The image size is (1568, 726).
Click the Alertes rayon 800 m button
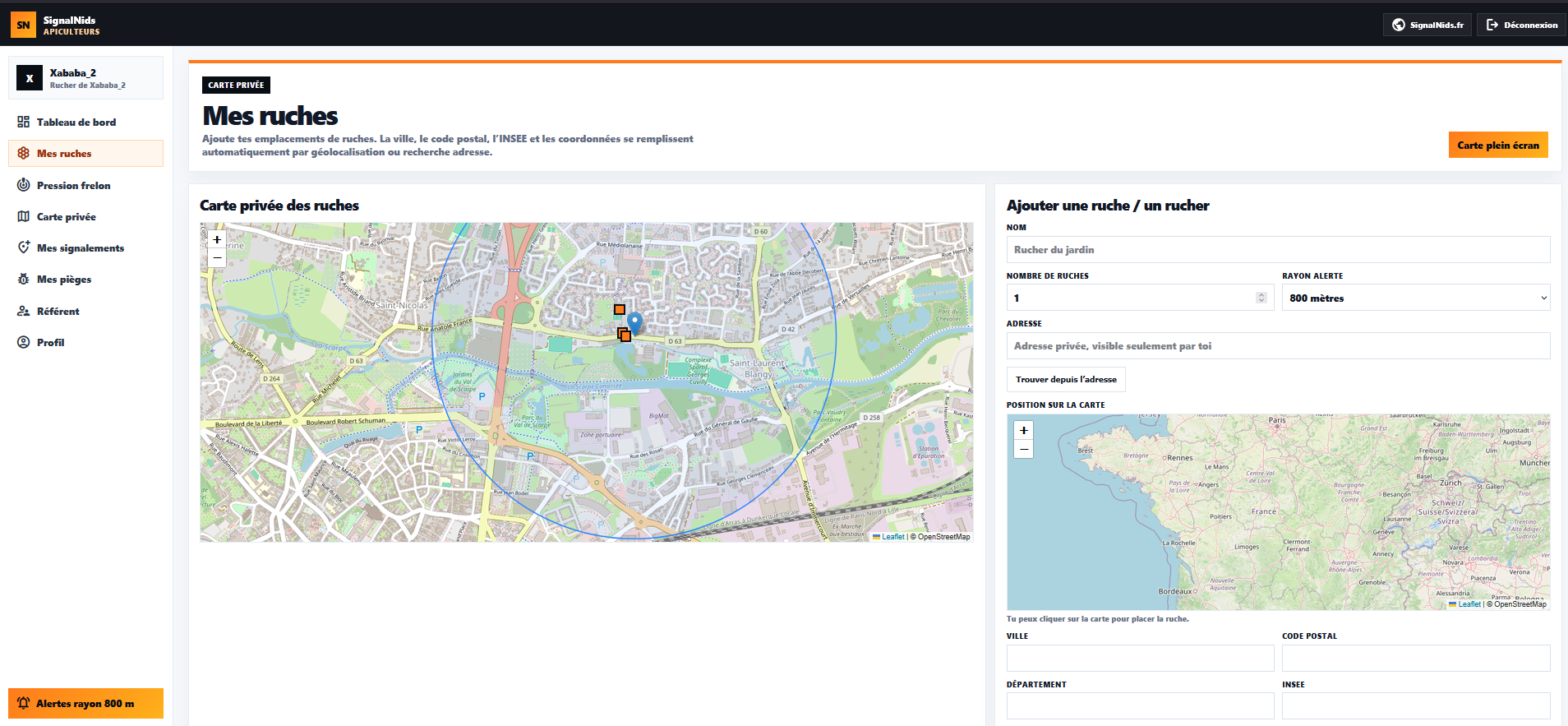(85, 703)
